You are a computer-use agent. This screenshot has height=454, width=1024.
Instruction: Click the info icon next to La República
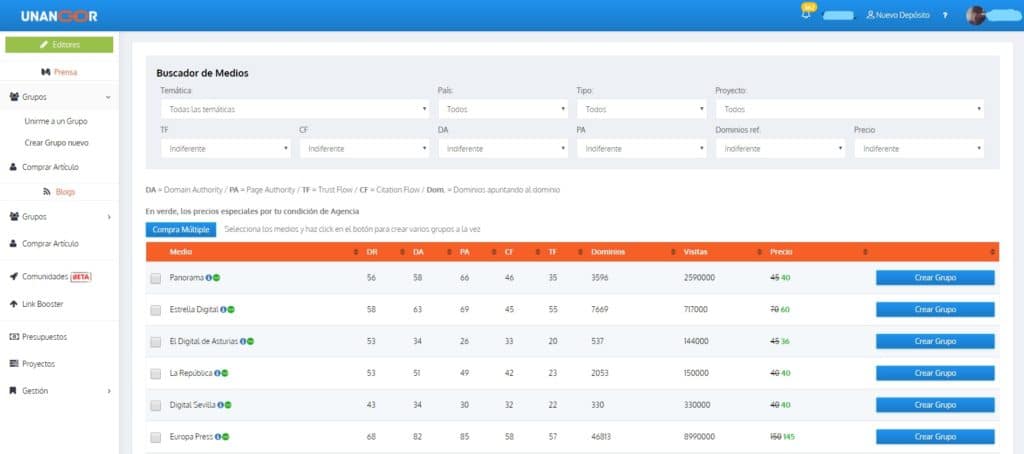217,373
